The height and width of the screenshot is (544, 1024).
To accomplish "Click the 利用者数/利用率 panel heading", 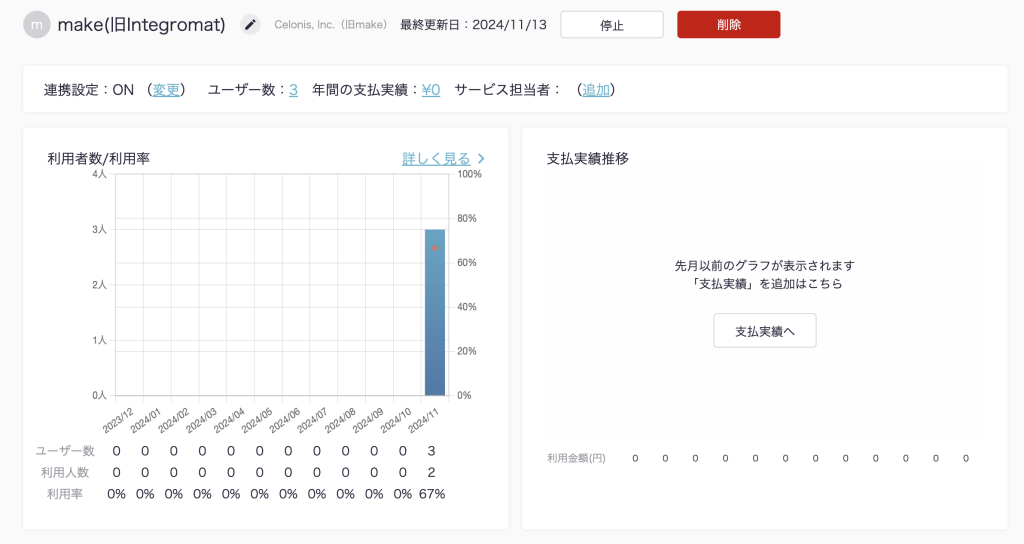I will coord(98,158).
